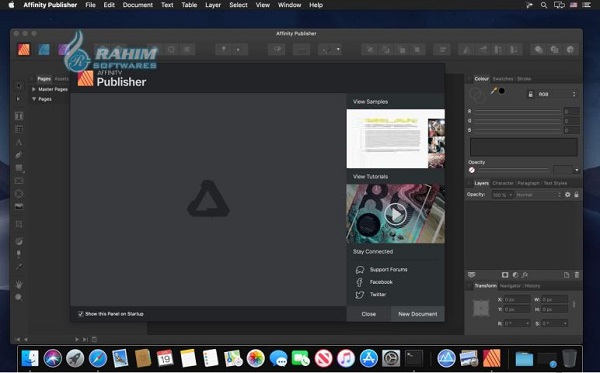Screen dimensions: 600x373
Task: Switch to the Swatches tab
Action: (x=502, y=79)
